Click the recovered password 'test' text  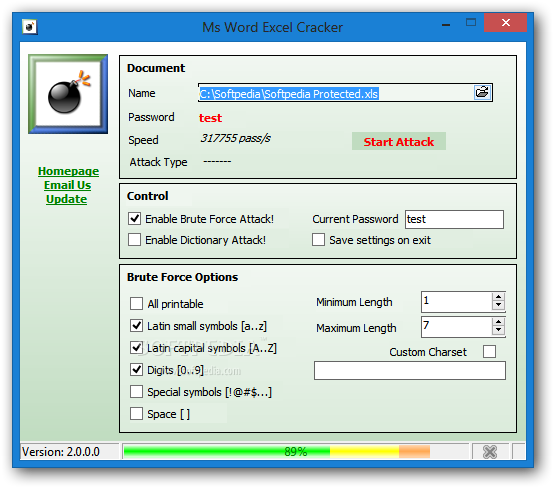(x=211, y=118)
